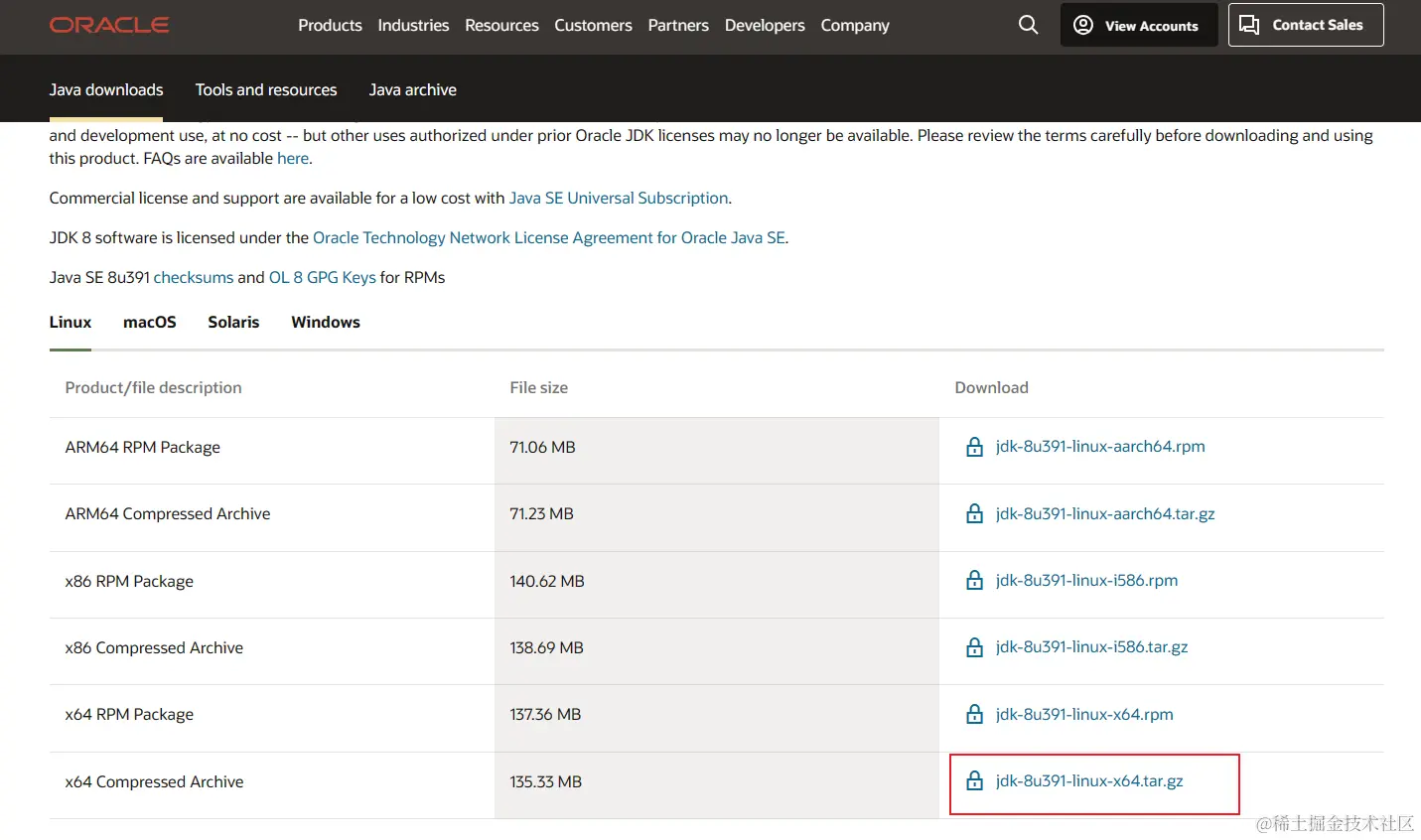The width and height of the screenshot is (1421, 840).
Task: Click the View Accounts button
Action: [1139, 25]
